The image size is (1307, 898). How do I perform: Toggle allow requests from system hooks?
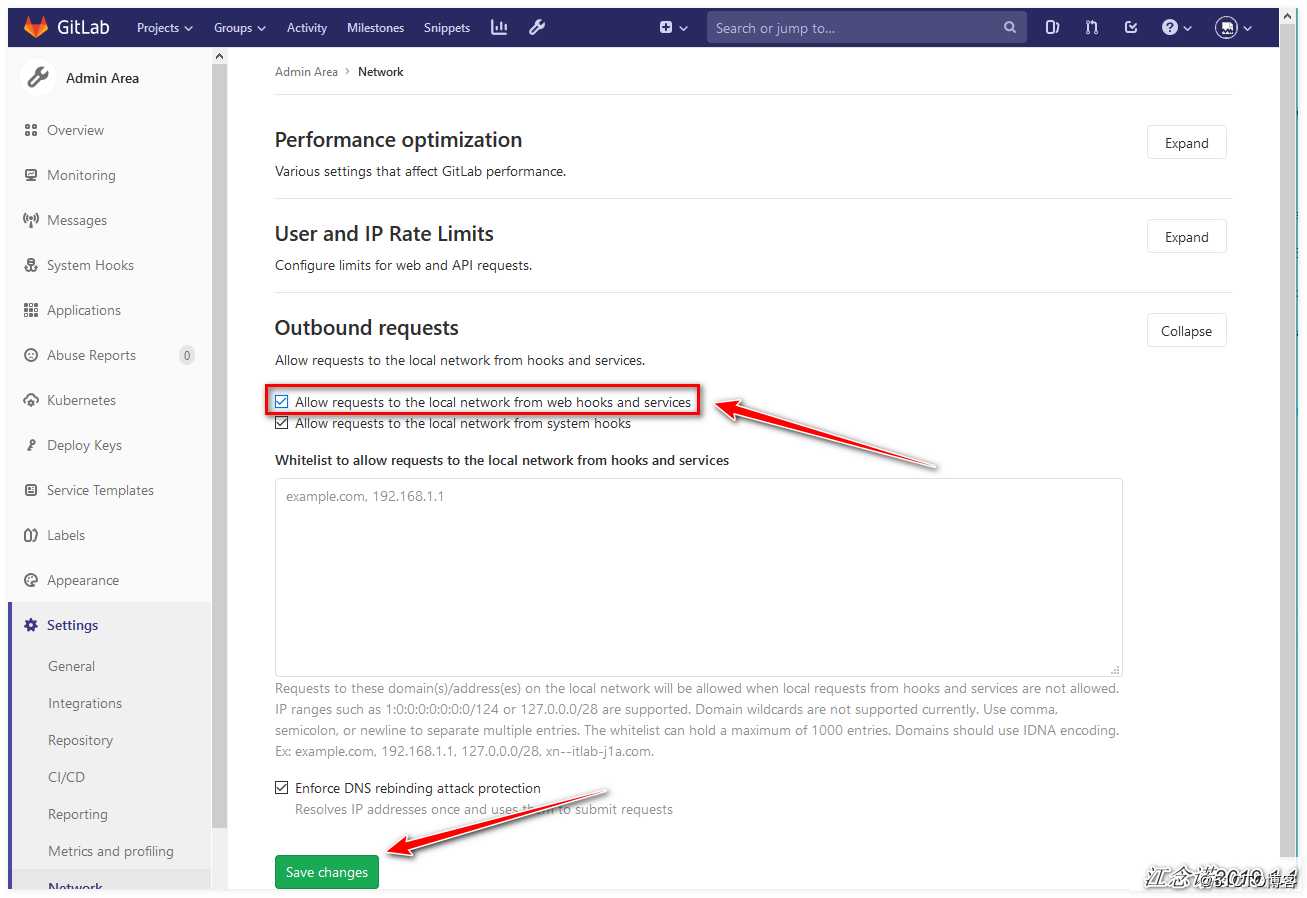click(282, 423)
